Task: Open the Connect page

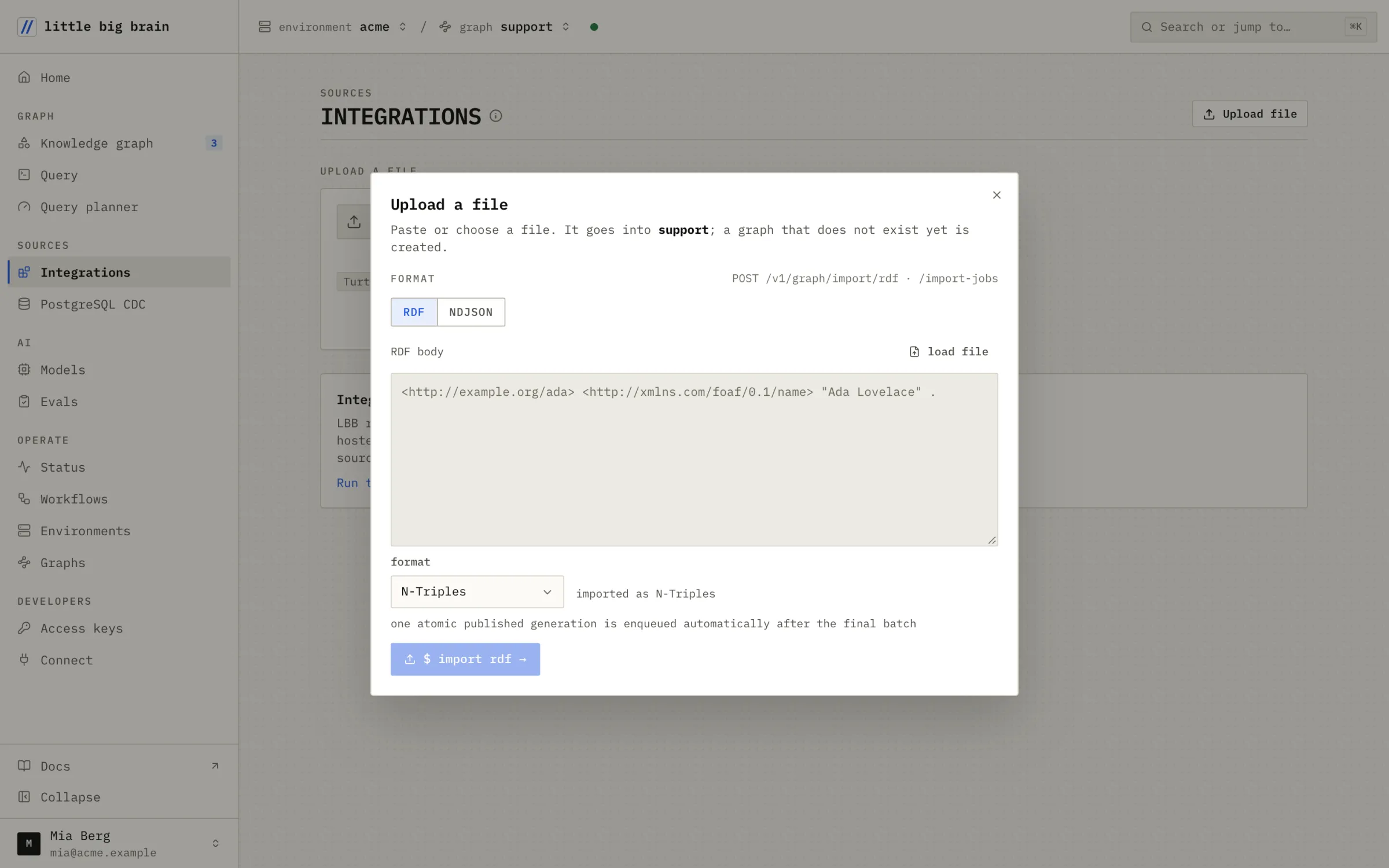Action: [x=119, y=660]
